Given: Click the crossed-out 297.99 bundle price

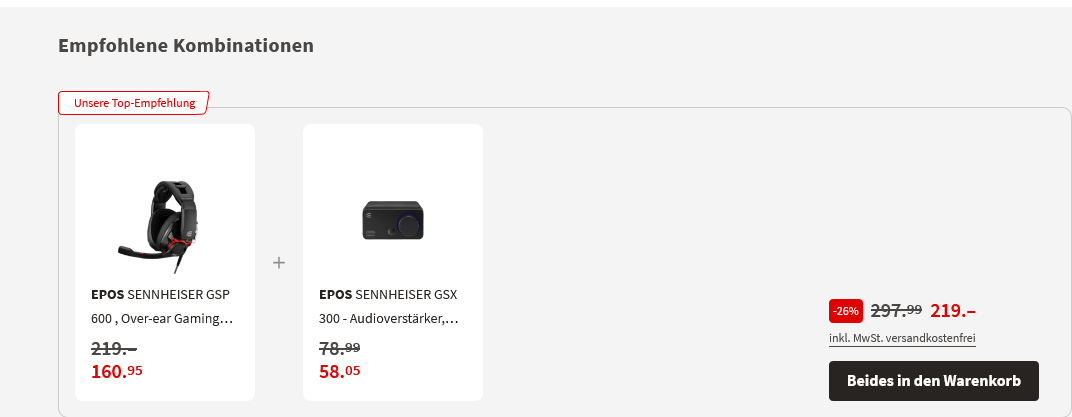Looking at the screenshot, I should click(896, 310).
